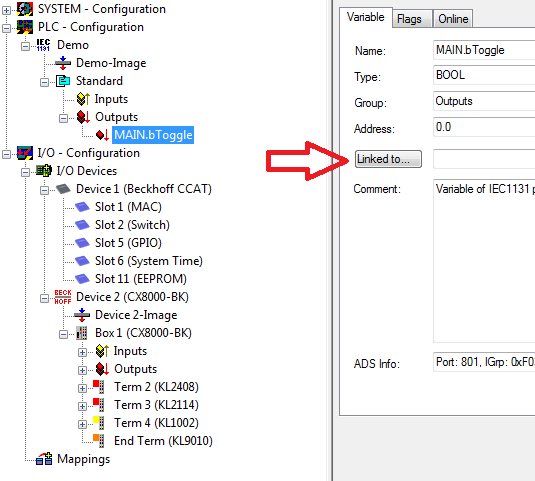
Task: Click the I/O Devices icon
Action: [44, 171]
